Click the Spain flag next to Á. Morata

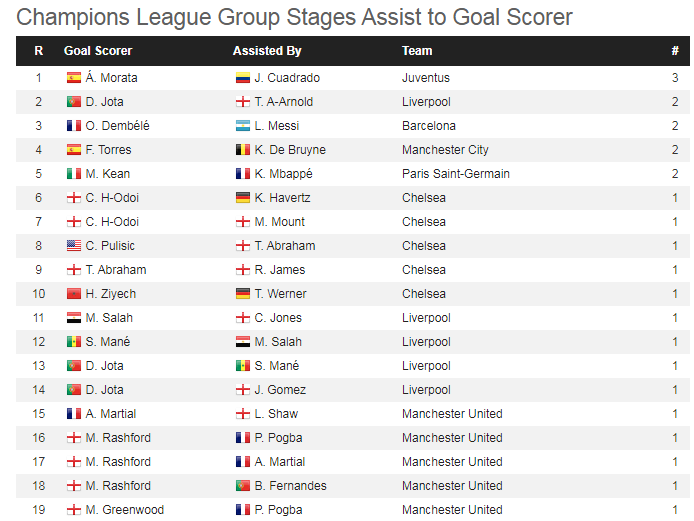pyautogui.click(x=74, y=78)
